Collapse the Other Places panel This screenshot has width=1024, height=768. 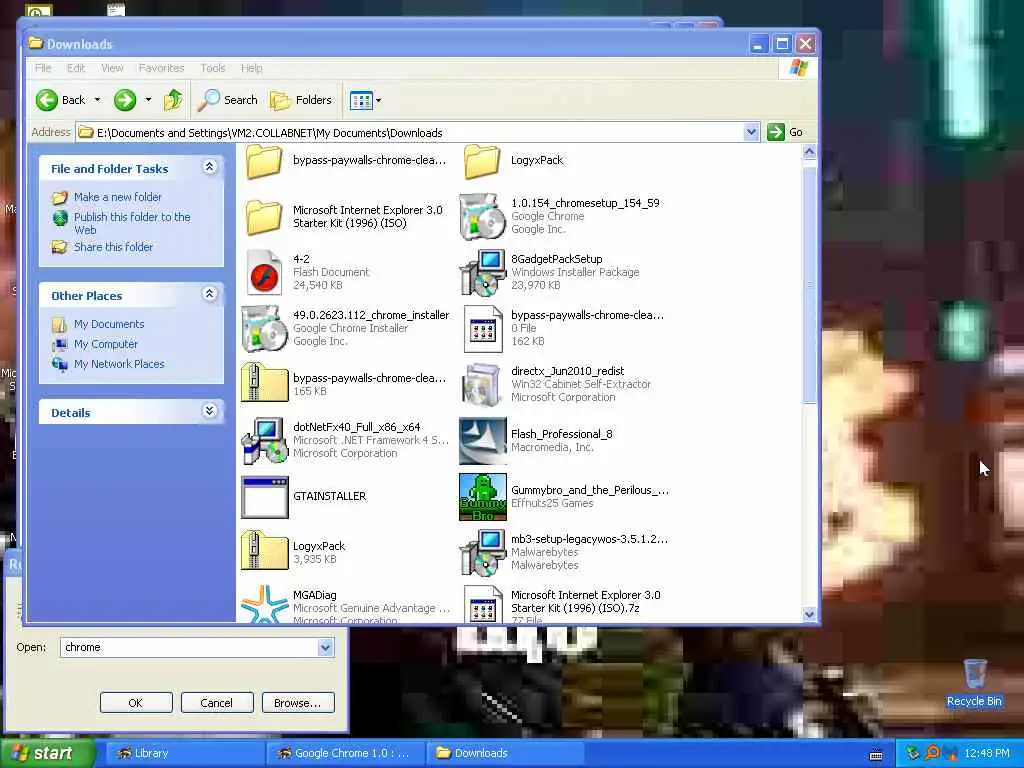209,295
